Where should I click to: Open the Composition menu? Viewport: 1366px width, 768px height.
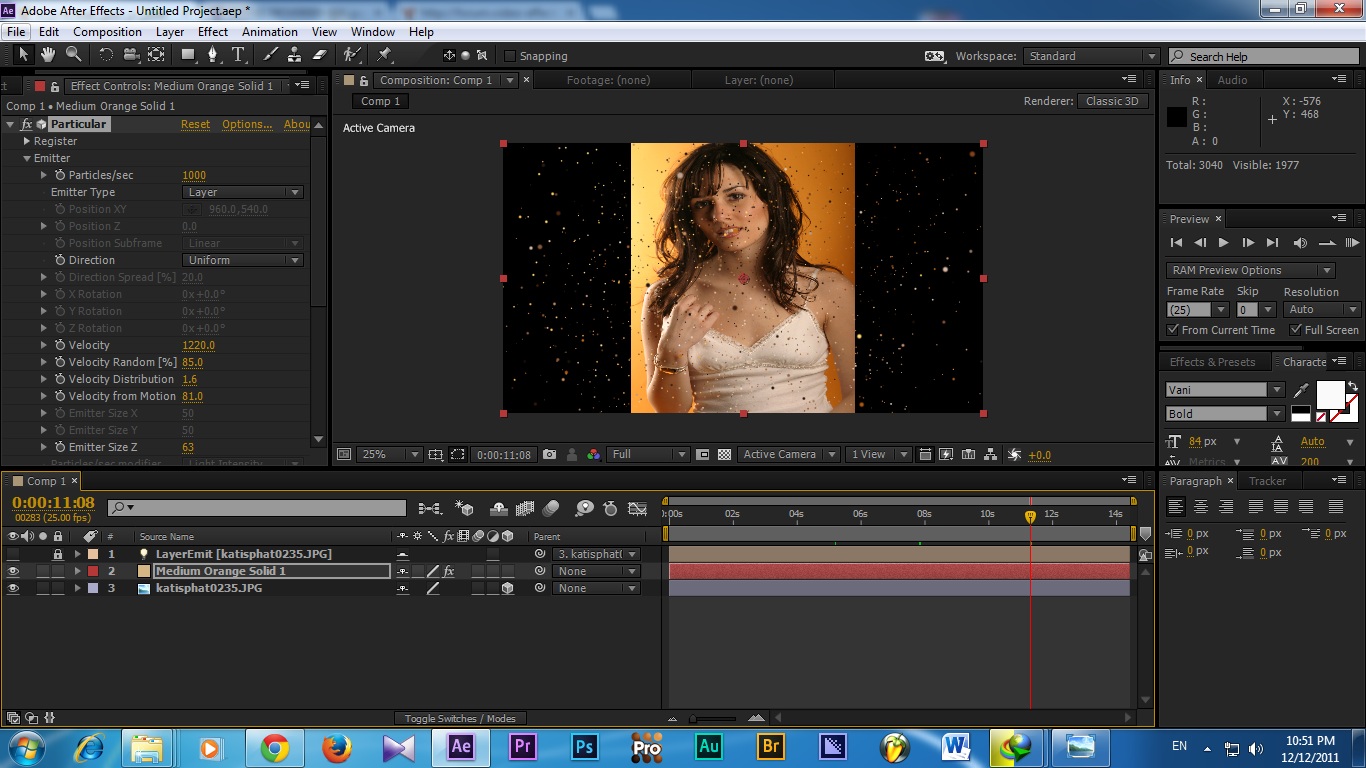coord(107,32)
